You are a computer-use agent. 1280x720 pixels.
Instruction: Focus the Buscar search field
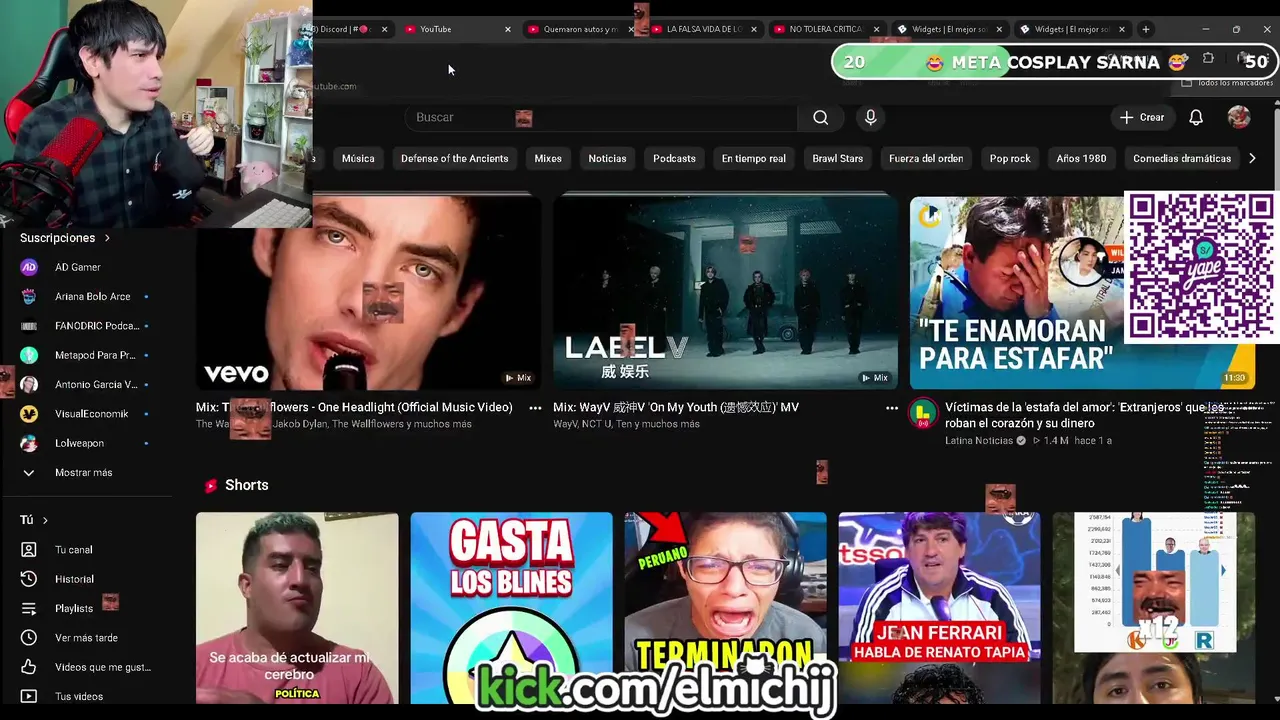tap(600, 118)
